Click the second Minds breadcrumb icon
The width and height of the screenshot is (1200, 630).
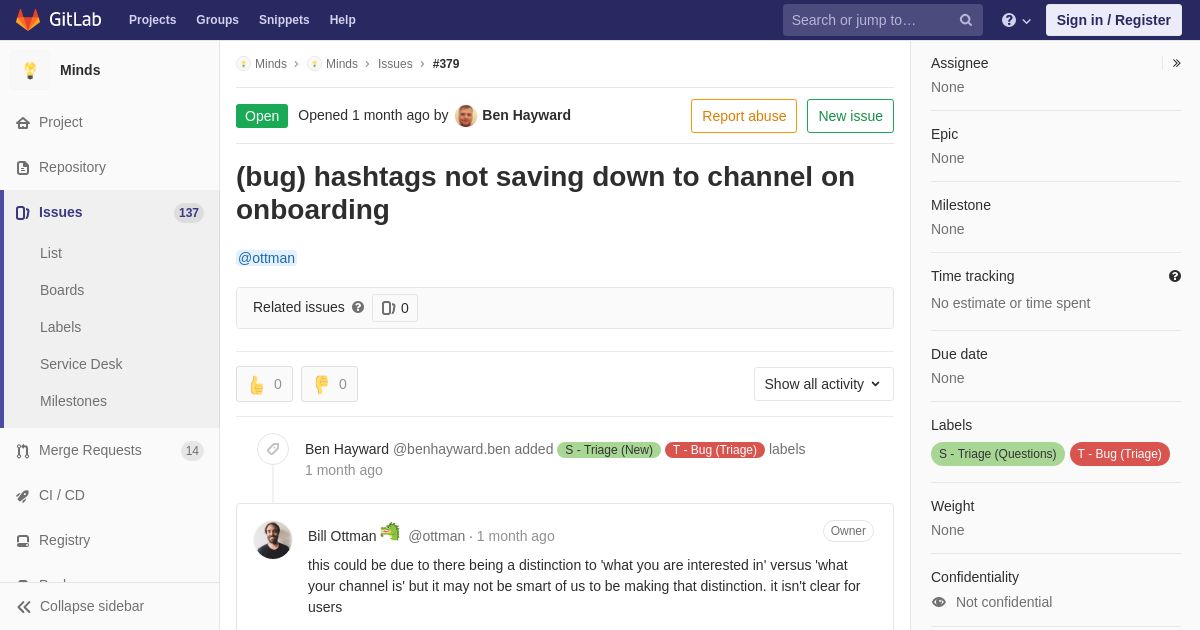[314, 64]
